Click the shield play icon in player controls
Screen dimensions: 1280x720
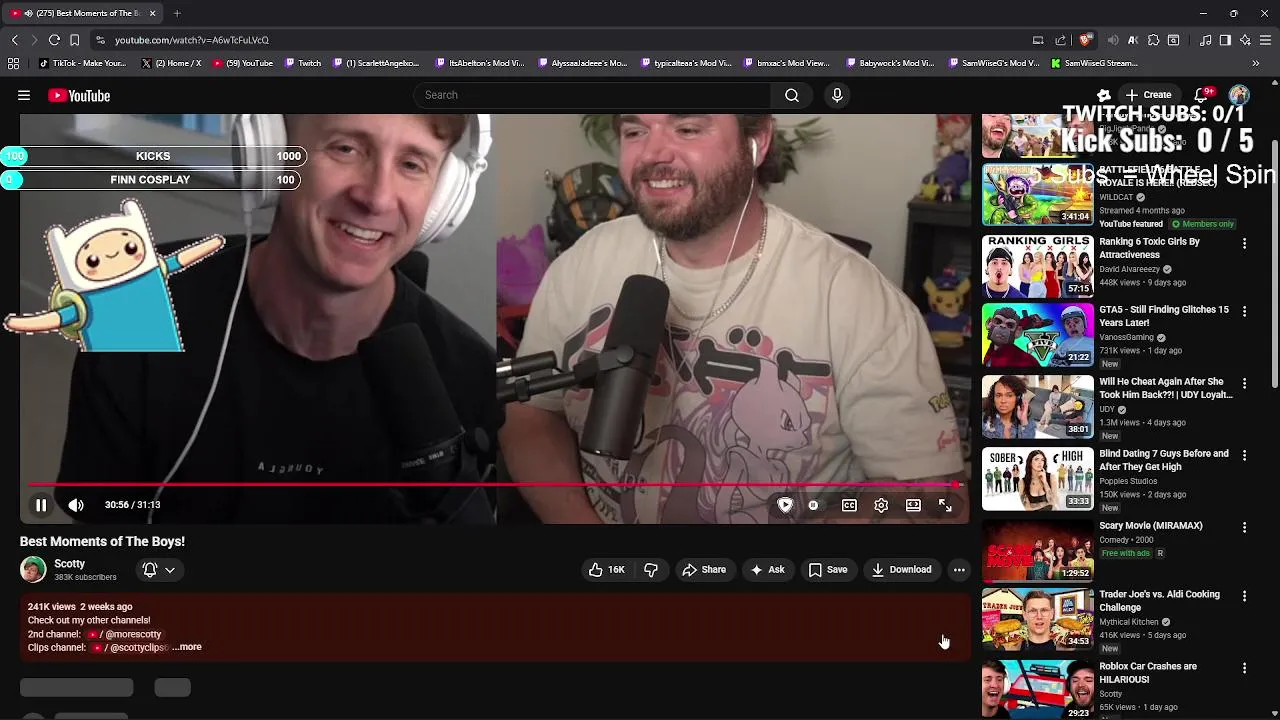pyautogui.click(x=785, y=505)
